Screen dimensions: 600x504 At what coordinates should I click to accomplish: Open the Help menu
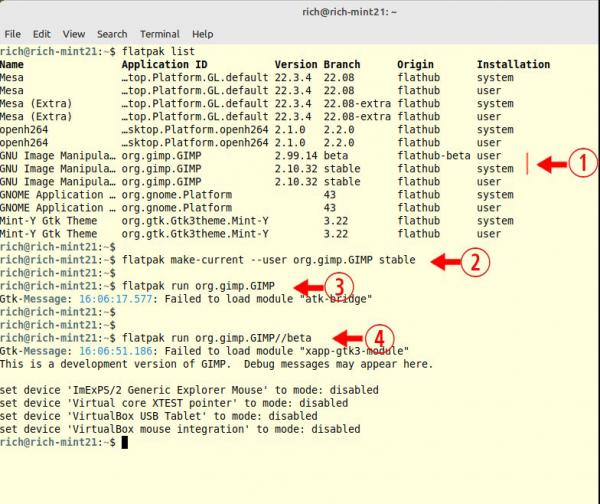click(202, 34)
